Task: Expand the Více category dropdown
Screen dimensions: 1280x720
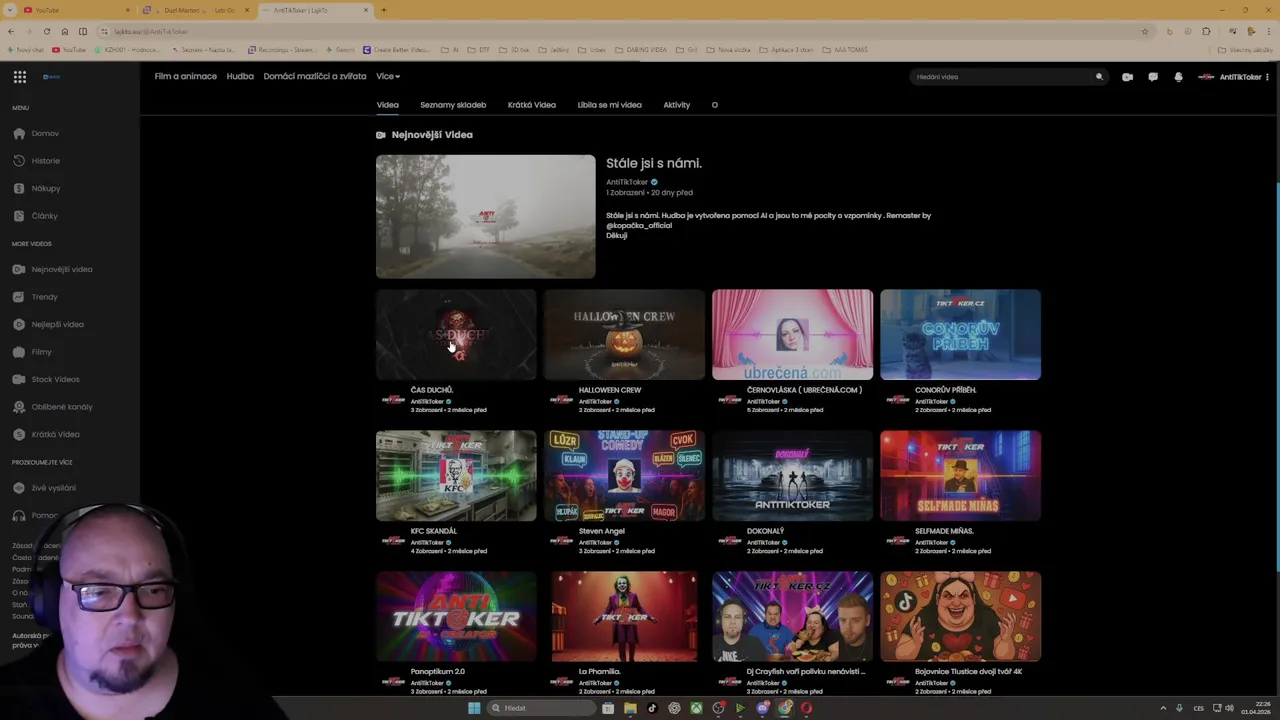Action: [388, 76]
